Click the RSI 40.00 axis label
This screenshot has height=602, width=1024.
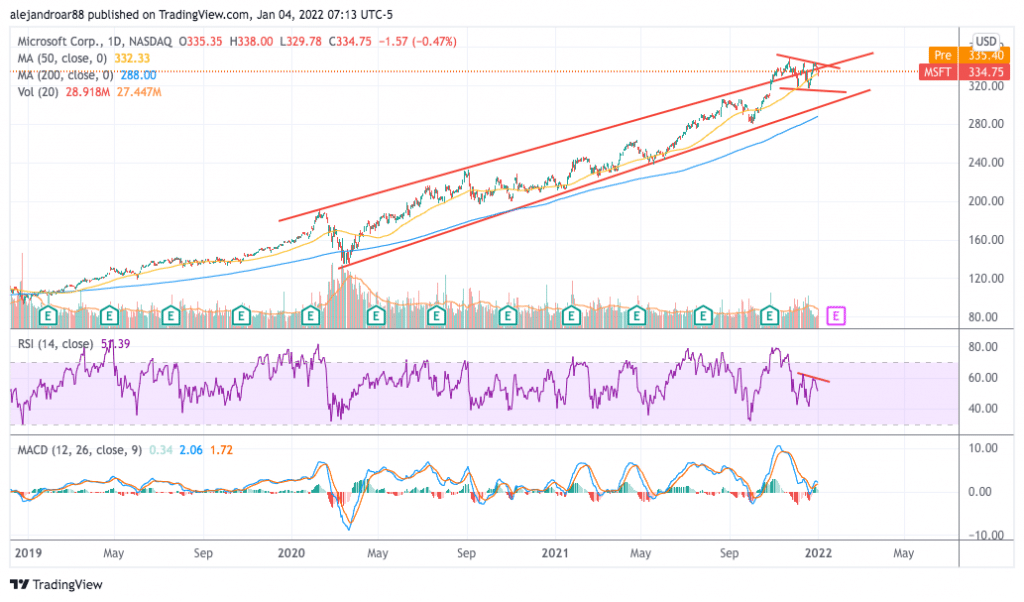[x=983, y=409]
